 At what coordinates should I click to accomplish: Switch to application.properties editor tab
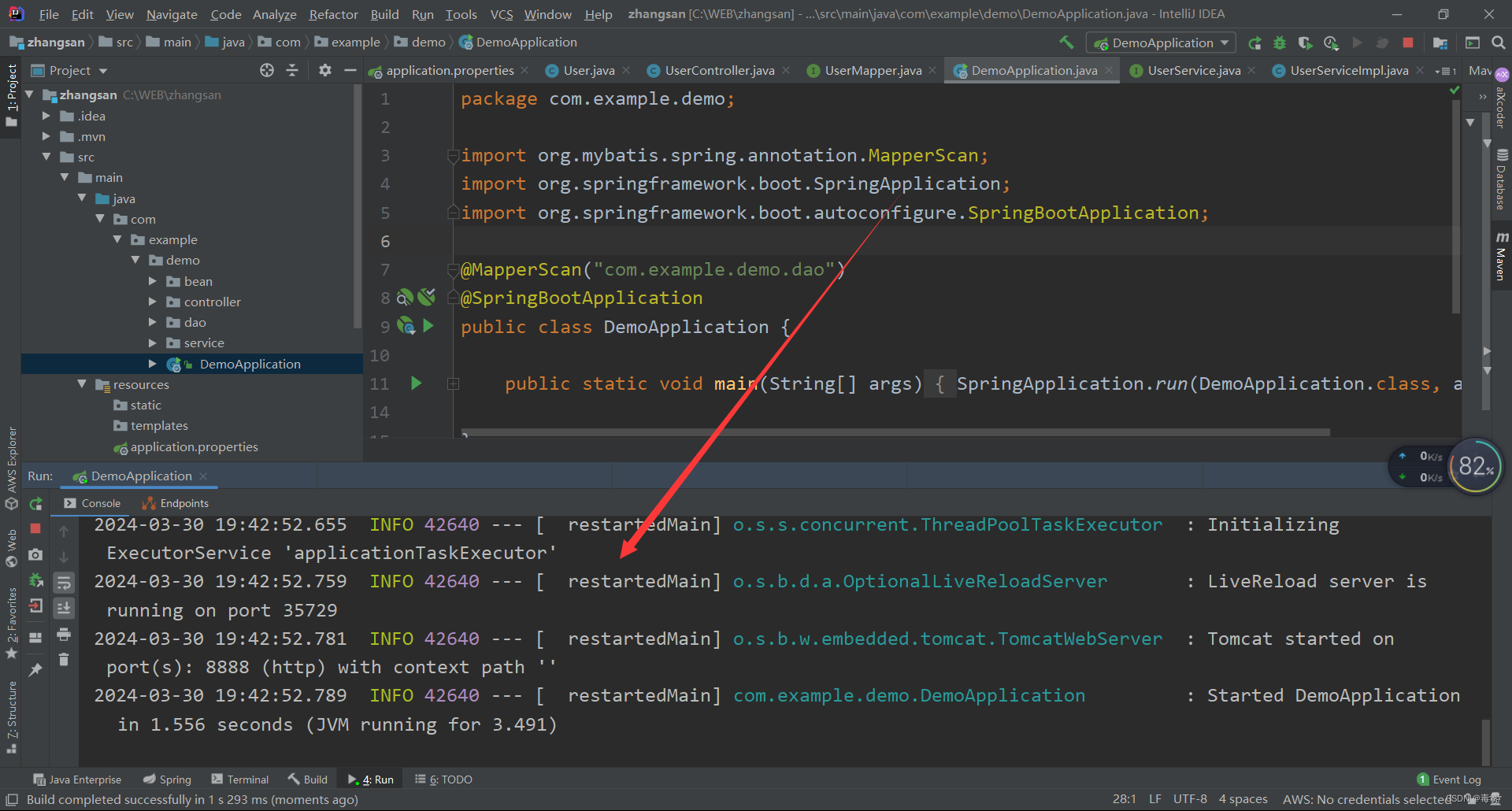point(449,70)
